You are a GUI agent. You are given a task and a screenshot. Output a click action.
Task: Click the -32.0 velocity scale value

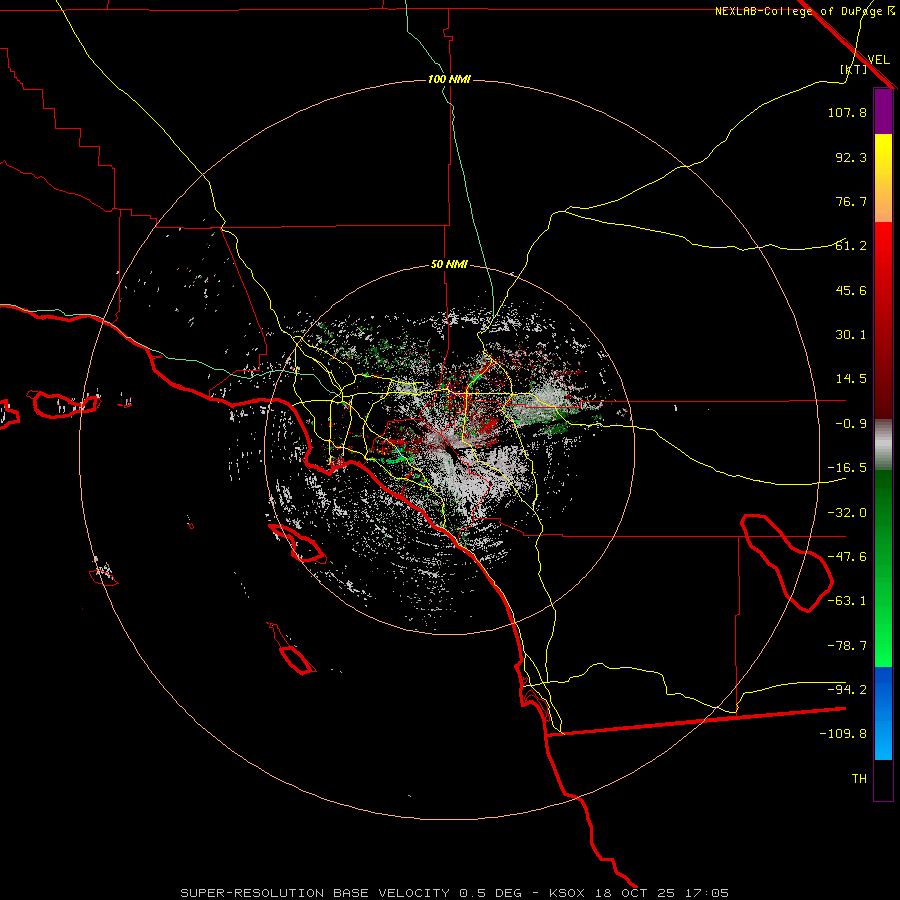click(847, 513)
